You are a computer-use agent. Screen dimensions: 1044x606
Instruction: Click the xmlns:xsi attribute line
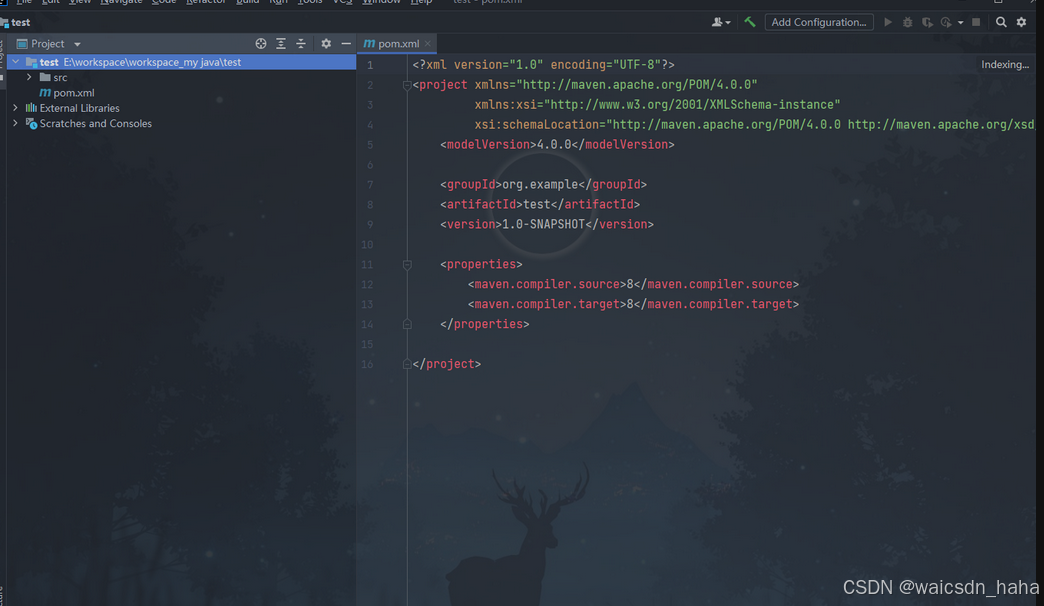657,105
